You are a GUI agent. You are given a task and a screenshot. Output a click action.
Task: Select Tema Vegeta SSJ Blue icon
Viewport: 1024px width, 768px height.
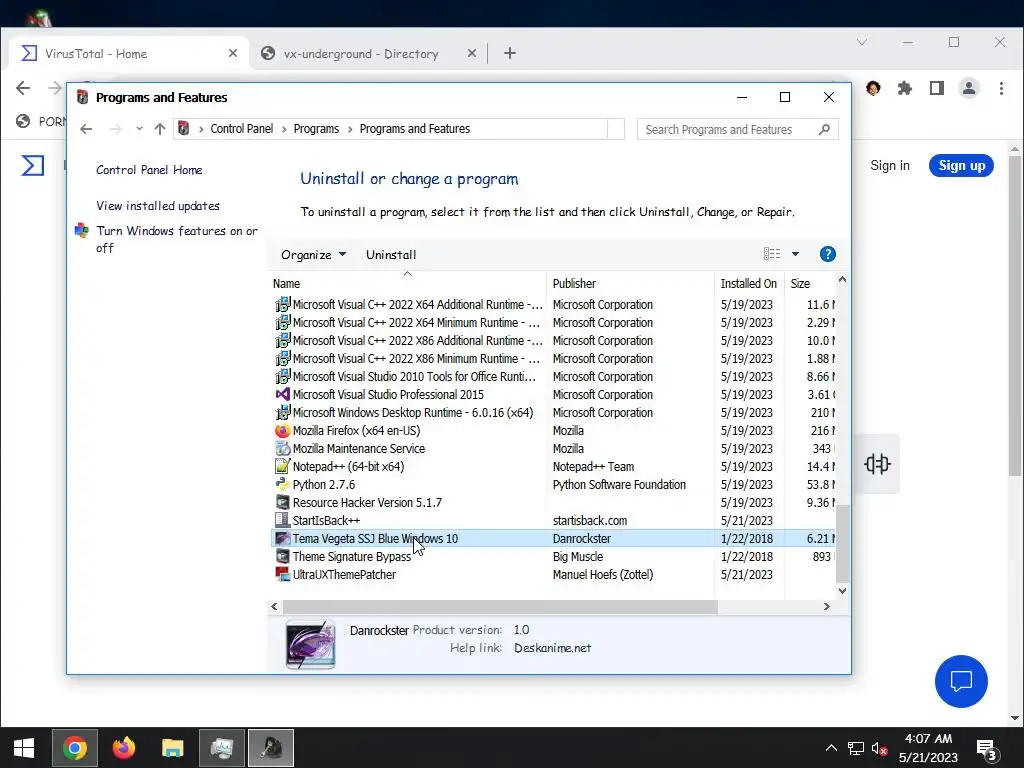pos(282,539)
